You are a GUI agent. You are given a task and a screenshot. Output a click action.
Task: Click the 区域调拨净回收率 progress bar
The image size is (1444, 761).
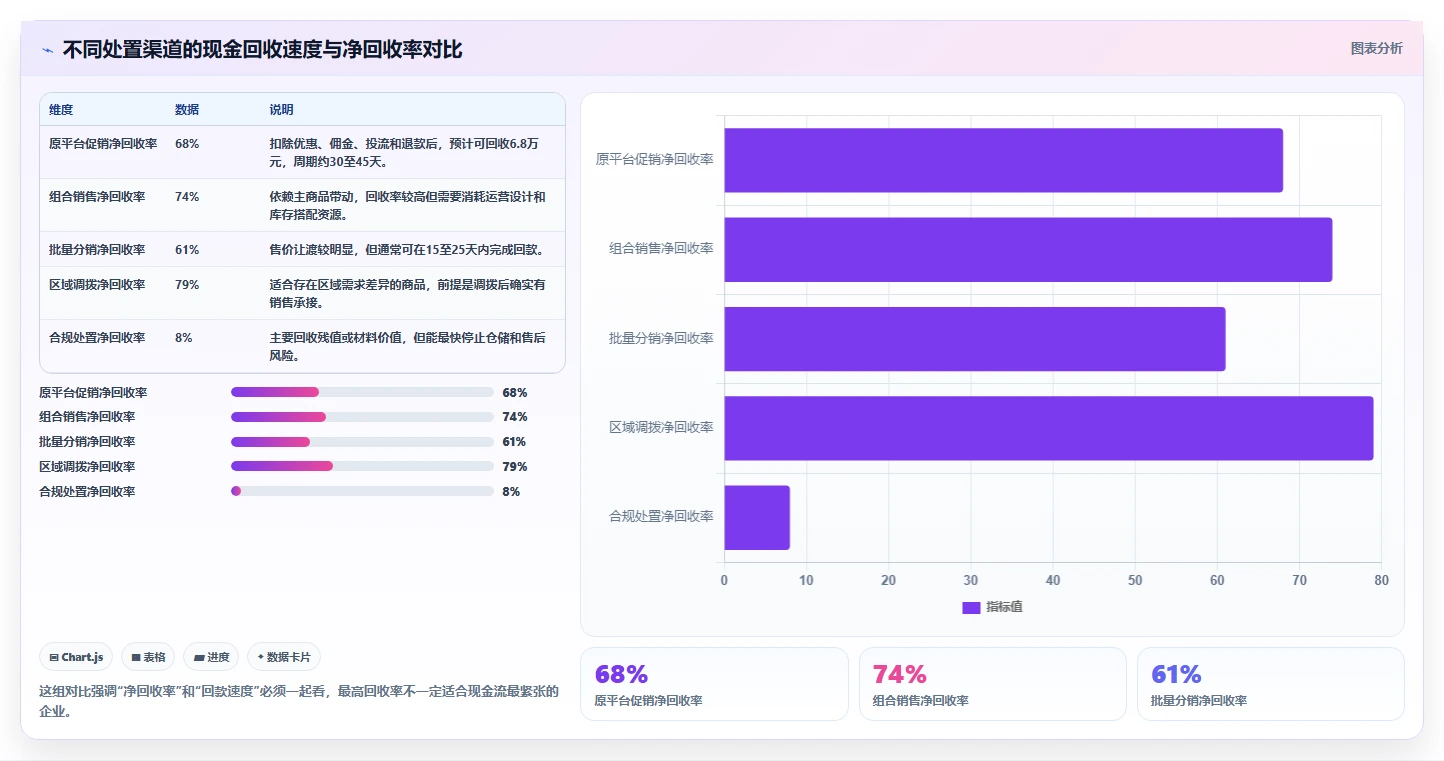[362, 466]
